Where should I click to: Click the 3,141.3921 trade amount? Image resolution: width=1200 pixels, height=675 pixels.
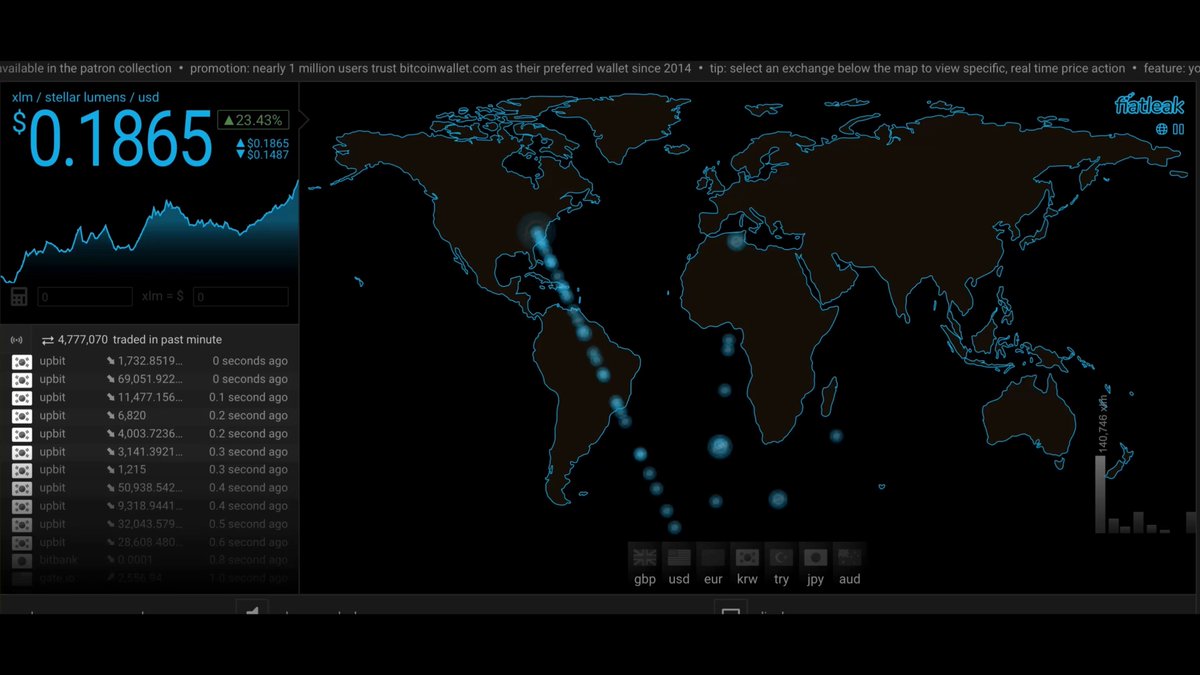click(150, 452)
